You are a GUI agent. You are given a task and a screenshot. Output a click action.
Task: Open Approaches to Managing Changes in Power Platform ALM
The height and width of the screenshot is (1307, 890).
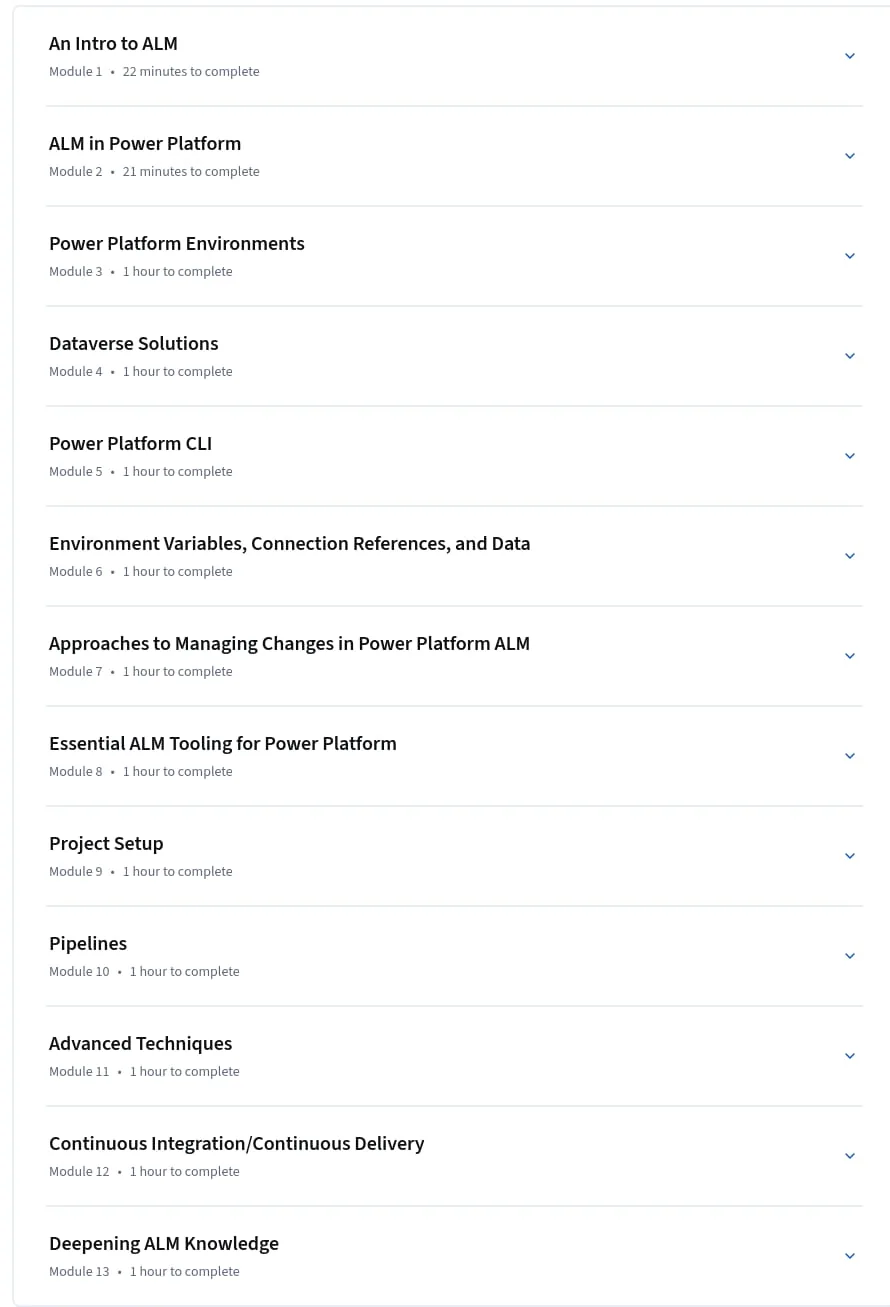click(290, 644)
